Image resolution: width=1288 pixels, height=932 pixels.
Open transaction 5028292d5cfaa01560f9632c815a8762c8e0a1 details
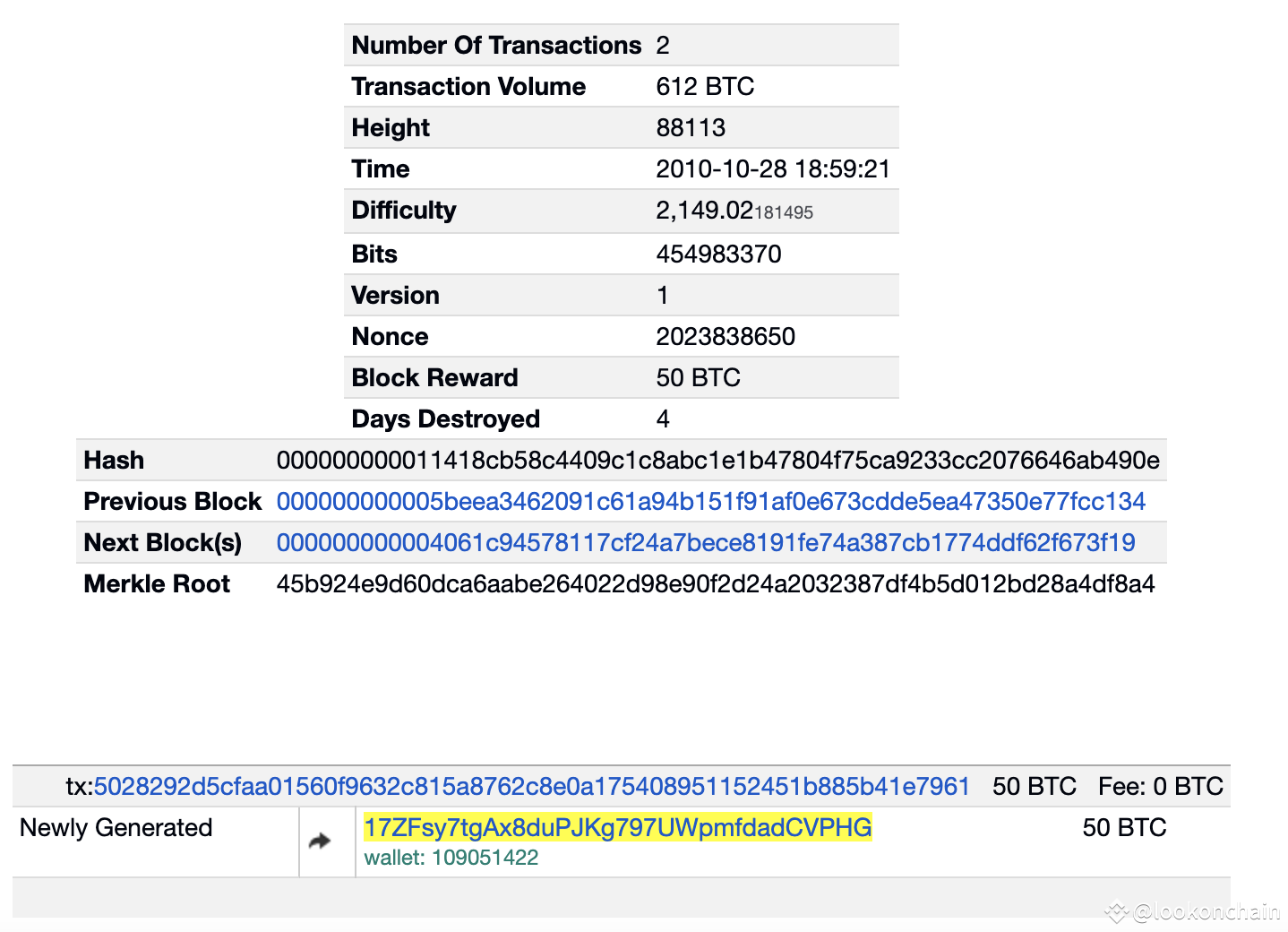(535, 786)
